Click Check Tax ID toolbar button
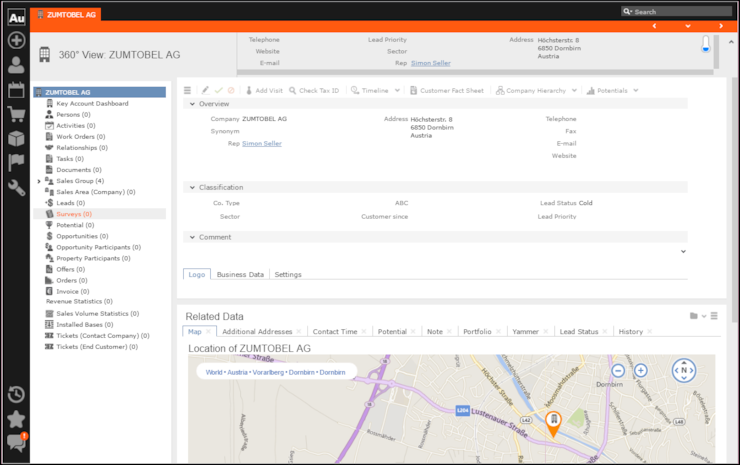The width and height of the screenshot is (740, 465). click(314, 90)
